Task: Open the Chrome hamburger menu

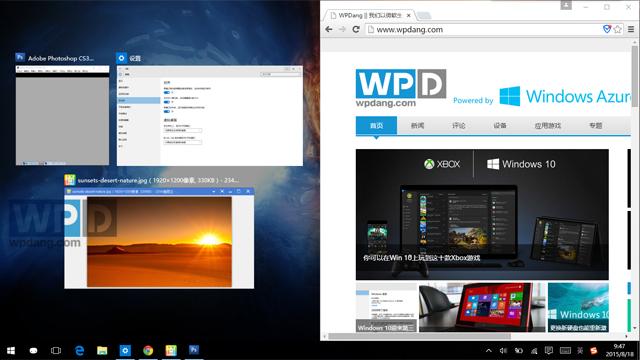Action: [631, 29]
